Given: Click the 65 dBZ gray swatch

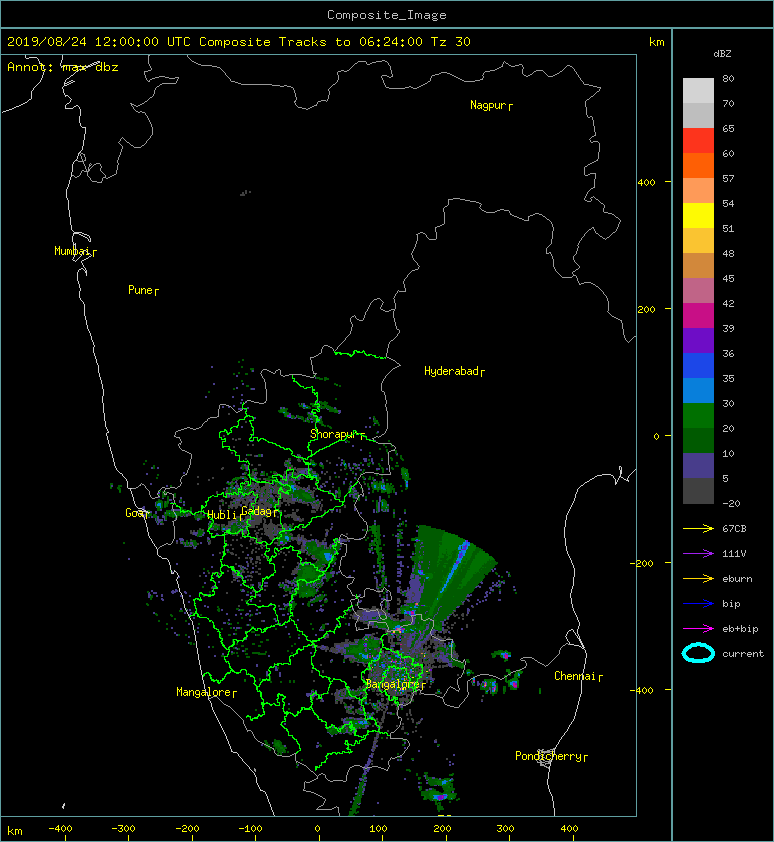Looking at the screenshot, I should 698,115.
